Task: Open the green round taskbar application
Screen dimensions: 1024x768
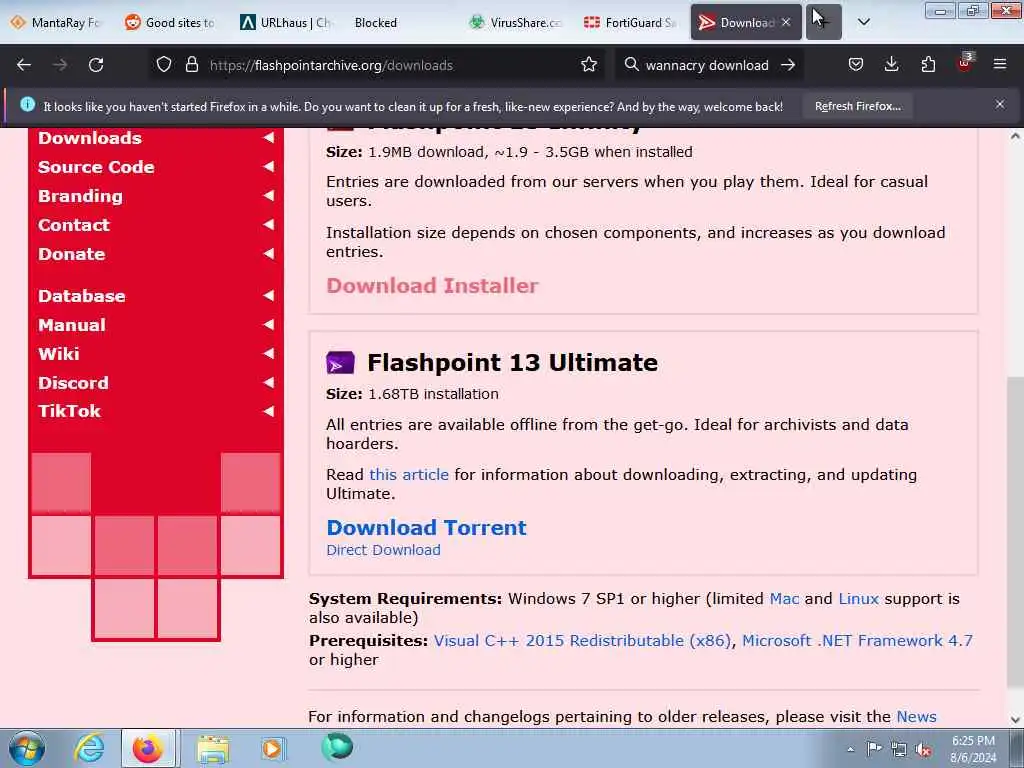Action: coord(337,747)
